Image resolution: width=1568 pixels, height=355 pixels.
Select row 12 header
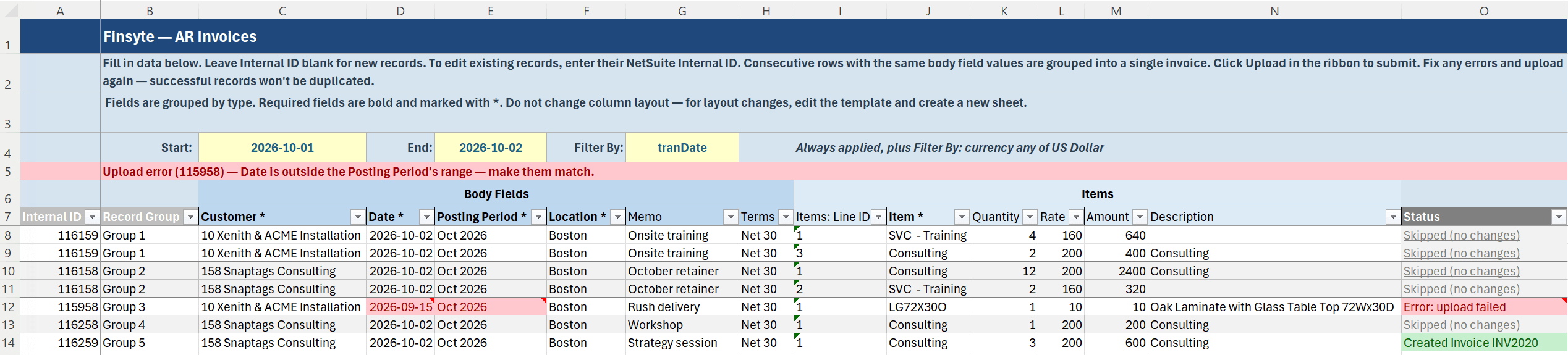9,307
